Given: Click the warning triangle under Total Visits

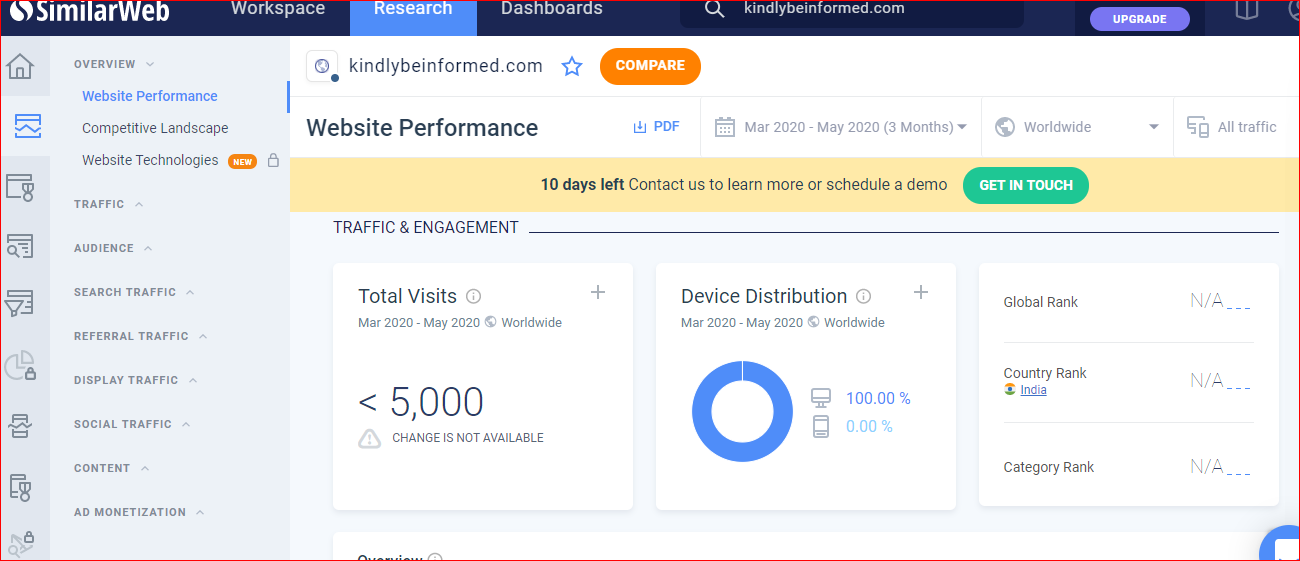Looking at the screenshot, I should coord(370,438).
